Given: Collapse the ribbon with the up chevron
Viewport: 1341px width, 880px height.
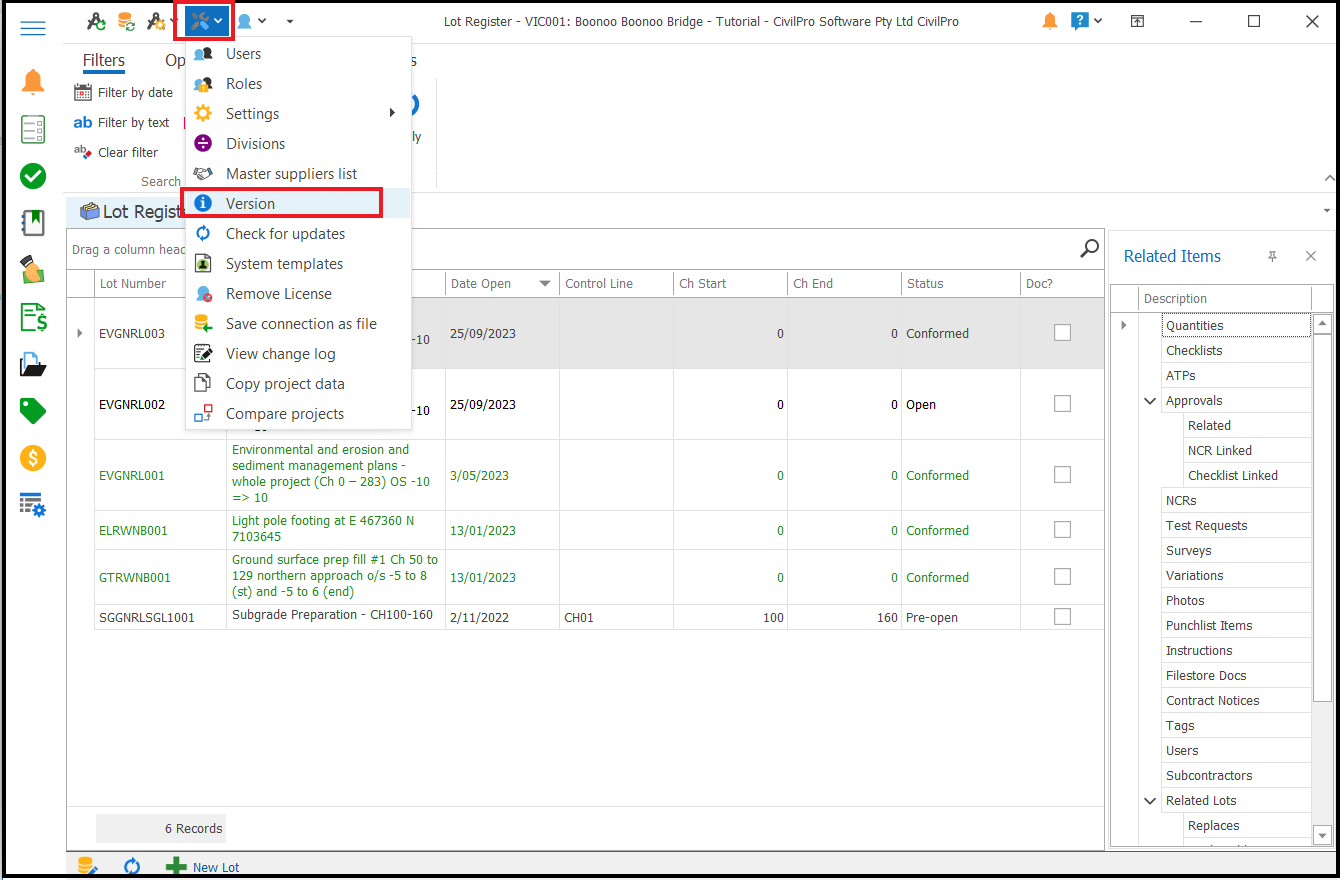Looking at the screenshot, I should click(x=1328, y=178).
